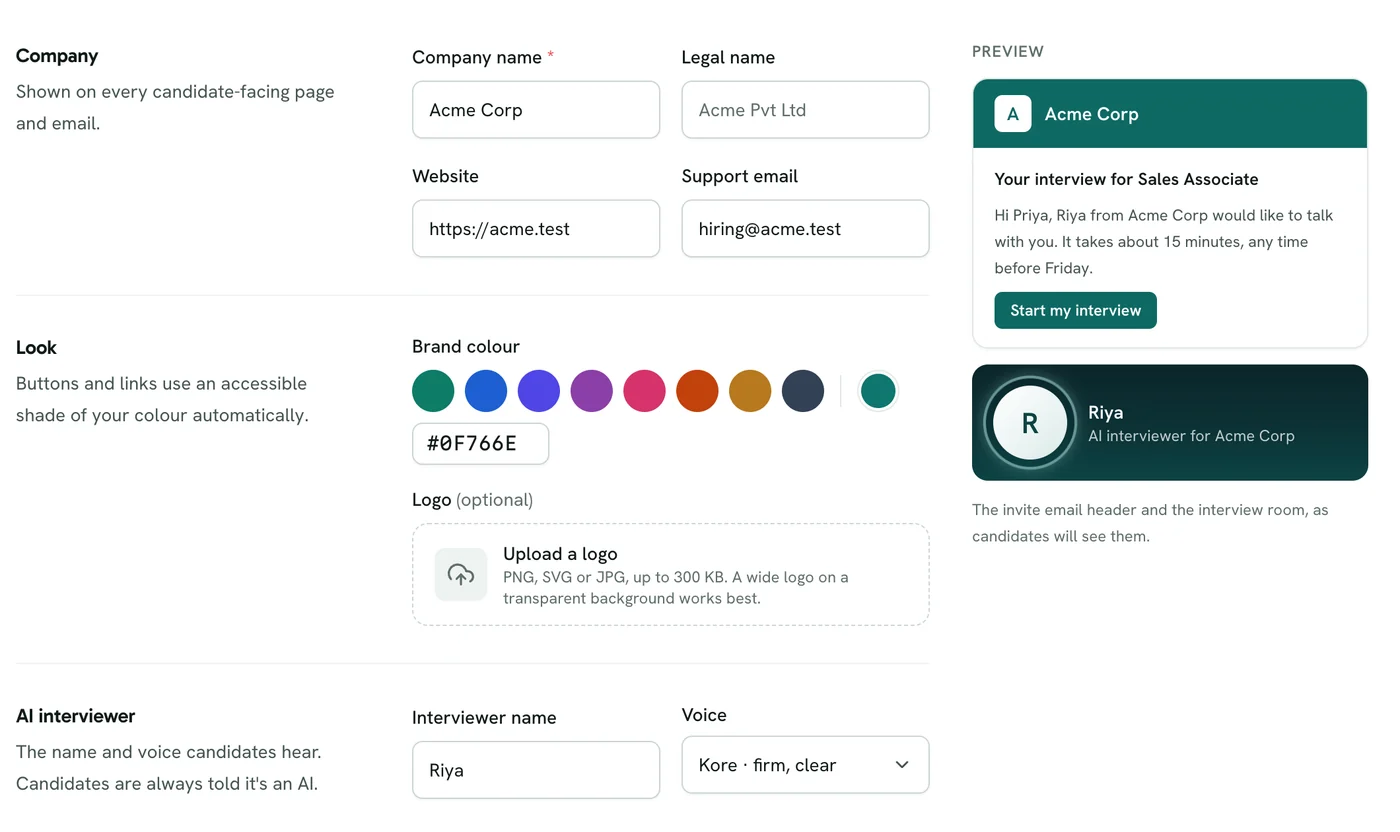Image resolution: width=1400 pixels, height=832 pixels.
Task: Choose the pink brand colour swatch
Action: point(645,391)
